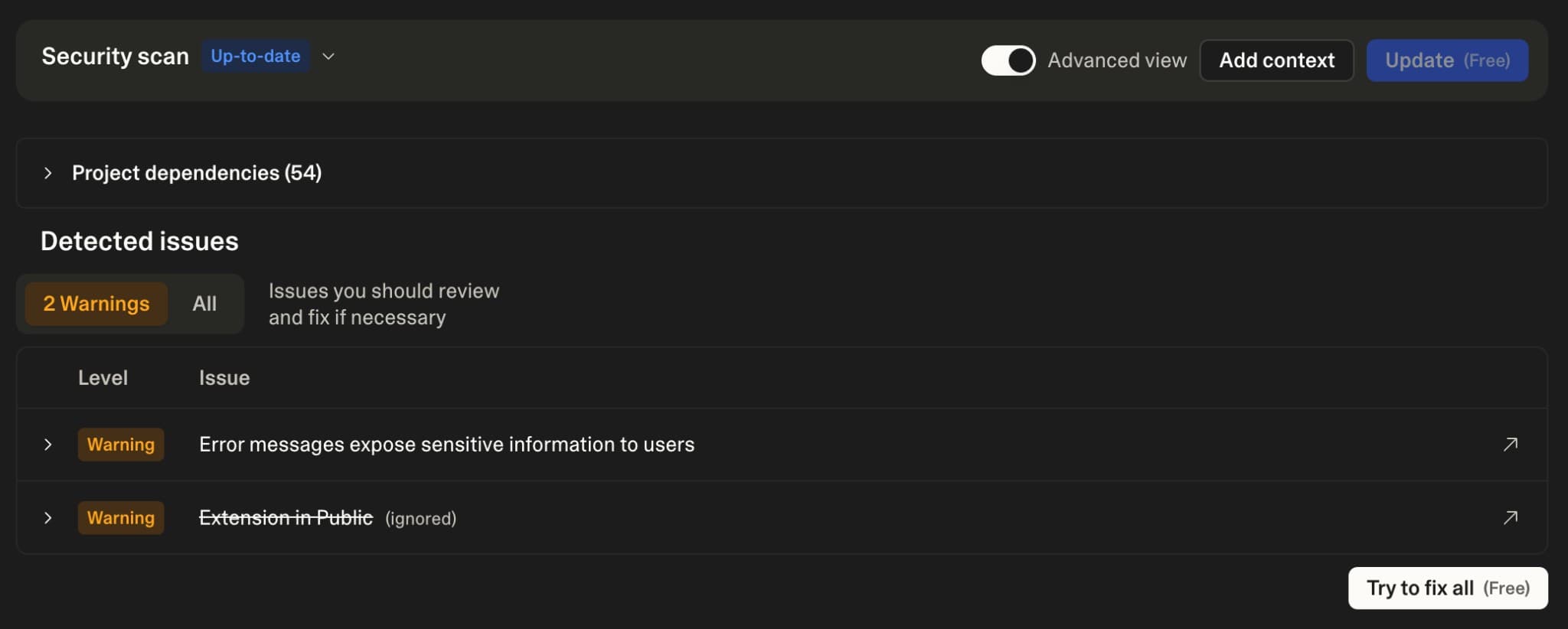This screenshot has width=1568, height=629.
Task: Expand the Error messages warning row chevron
Action: tap(48, 445)
